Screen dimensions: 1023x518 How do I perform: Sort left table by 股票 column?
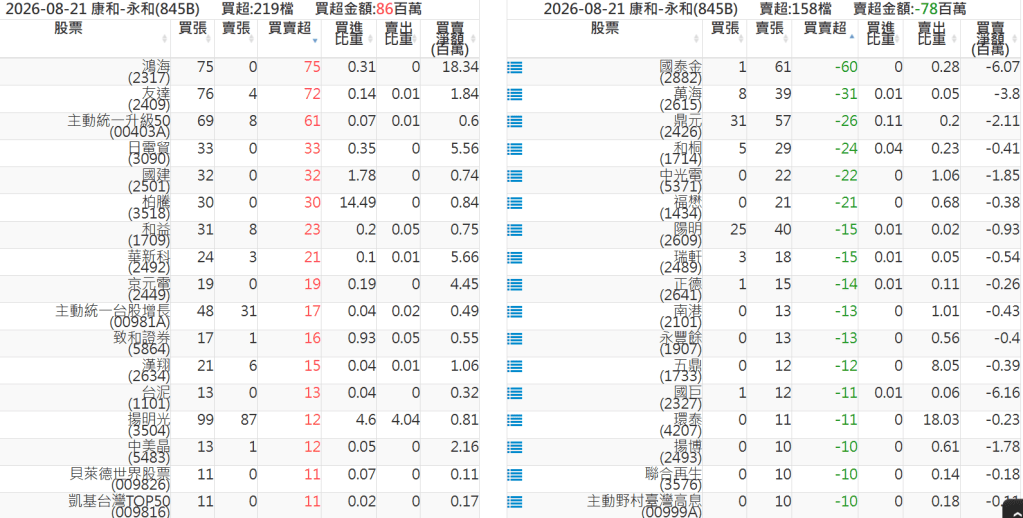(x=85, y=38)
